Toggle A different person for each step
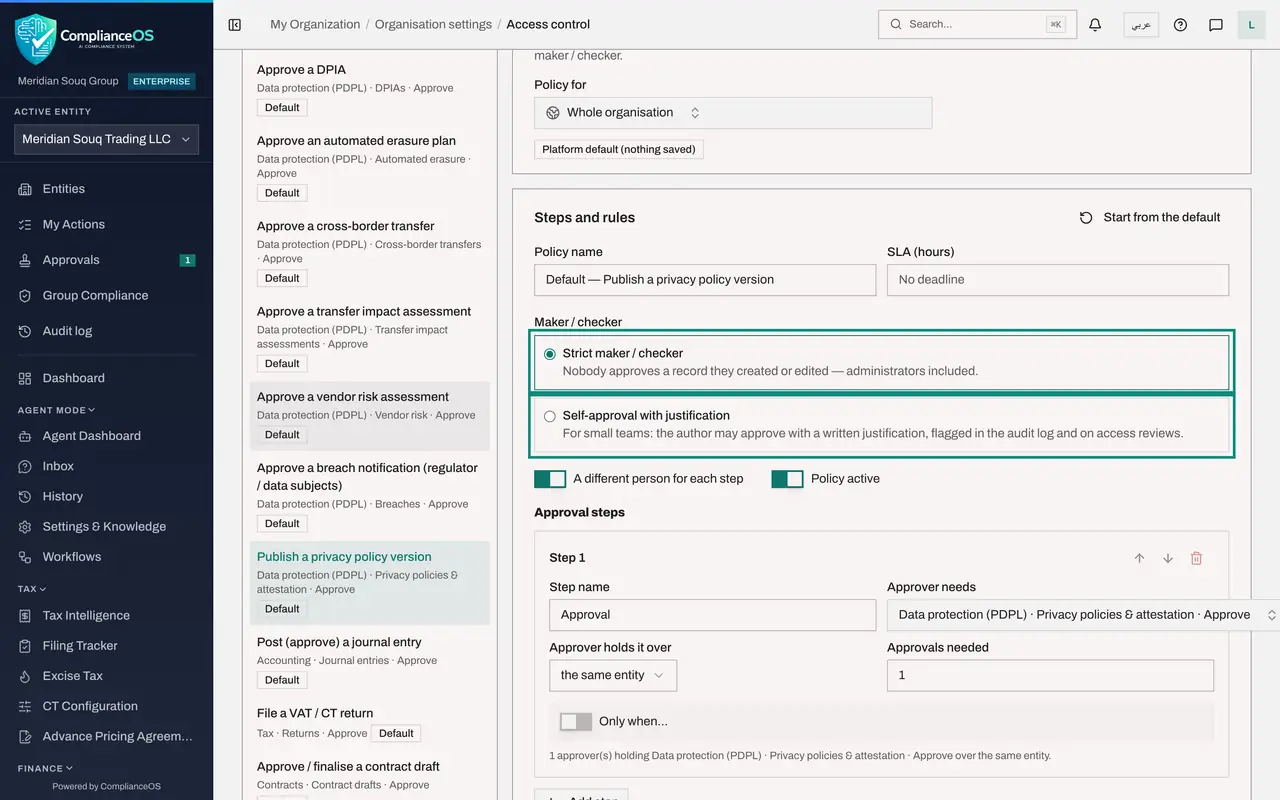This screenshot has width=1280, height=800. click(550, 479)
